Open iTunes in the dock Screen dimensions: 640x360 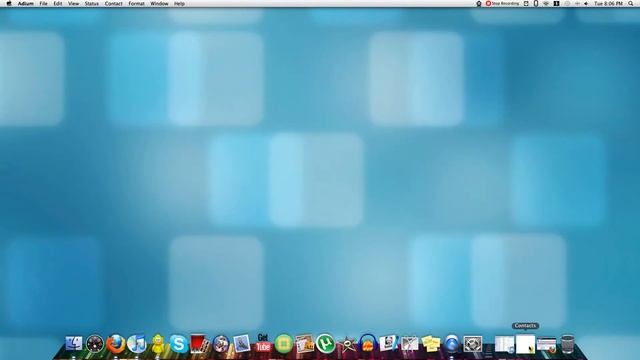[137, 344]
